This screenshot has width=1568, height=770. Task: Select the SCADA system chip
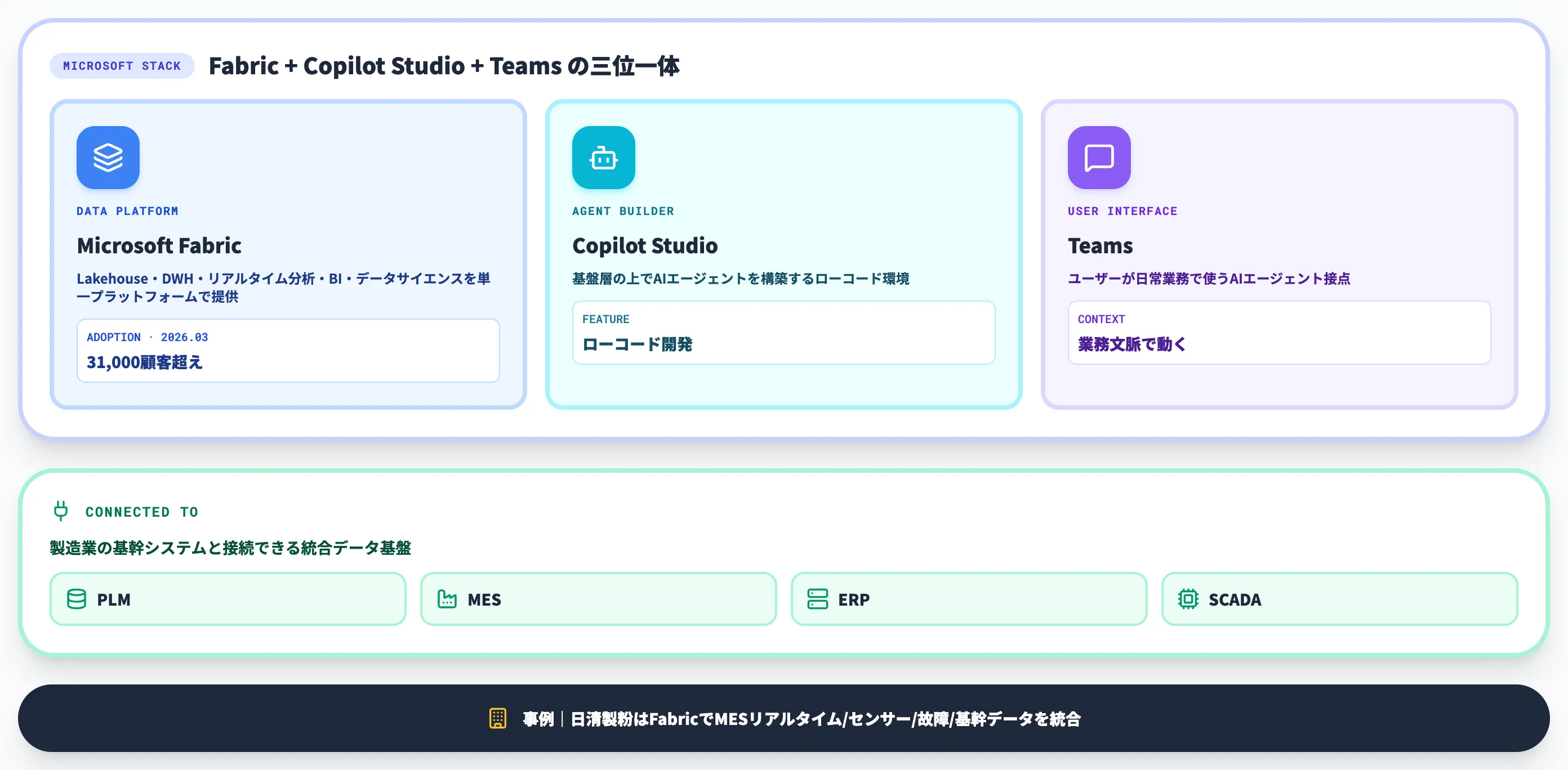tap(1340, 599)
